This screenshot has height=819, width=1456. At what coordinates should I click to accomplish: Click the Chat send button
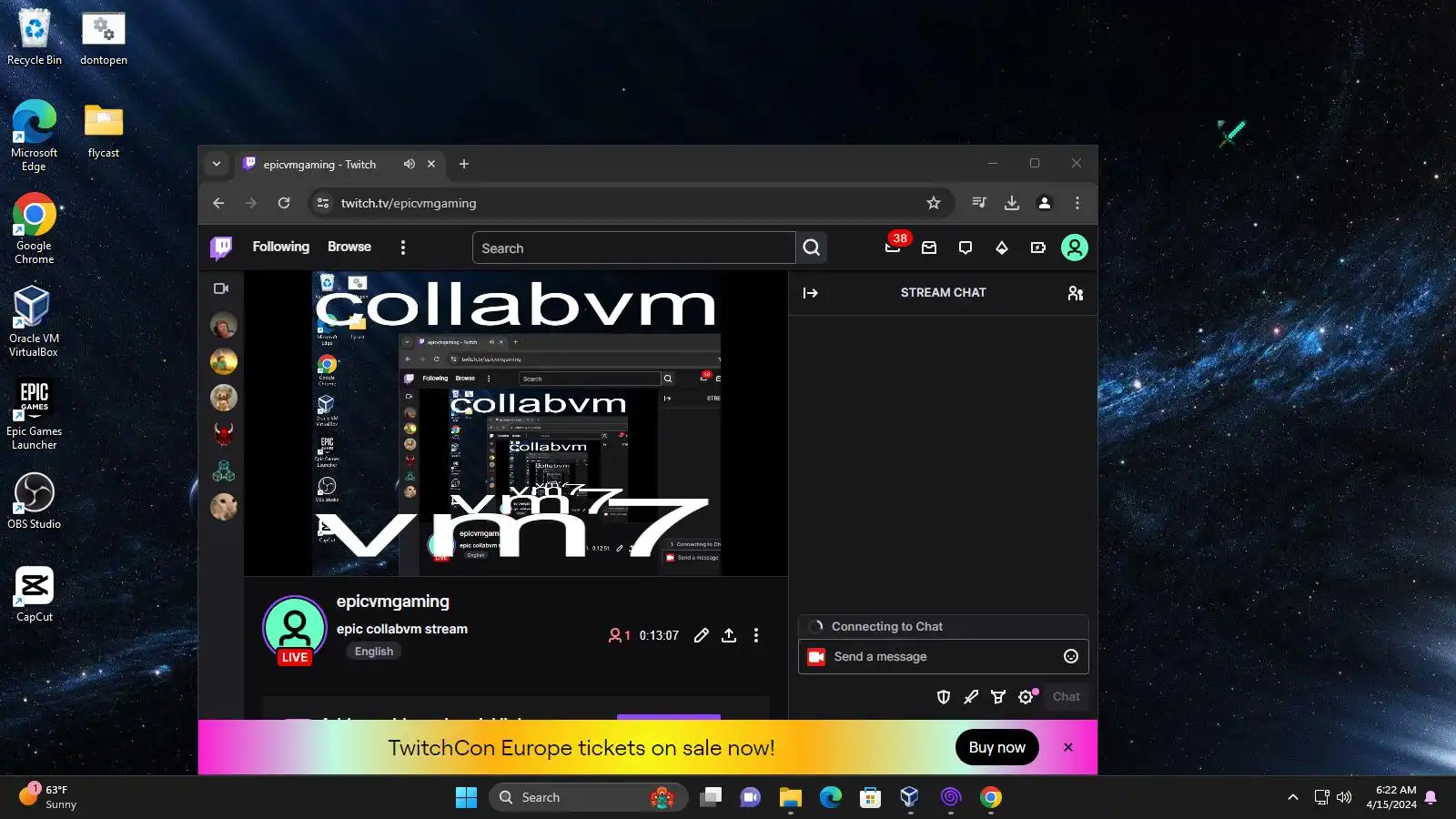(x=1067, y=697)
